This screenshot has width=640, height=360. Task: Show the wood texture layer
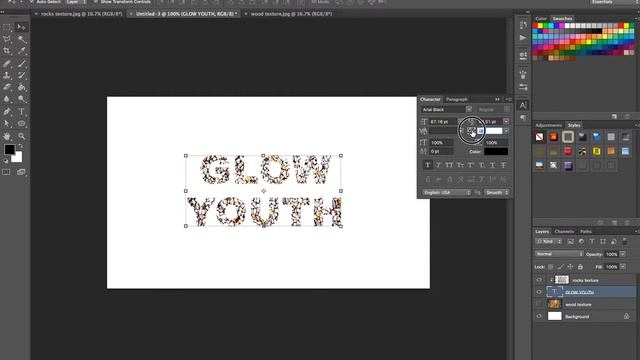click(x=539, y=304)
